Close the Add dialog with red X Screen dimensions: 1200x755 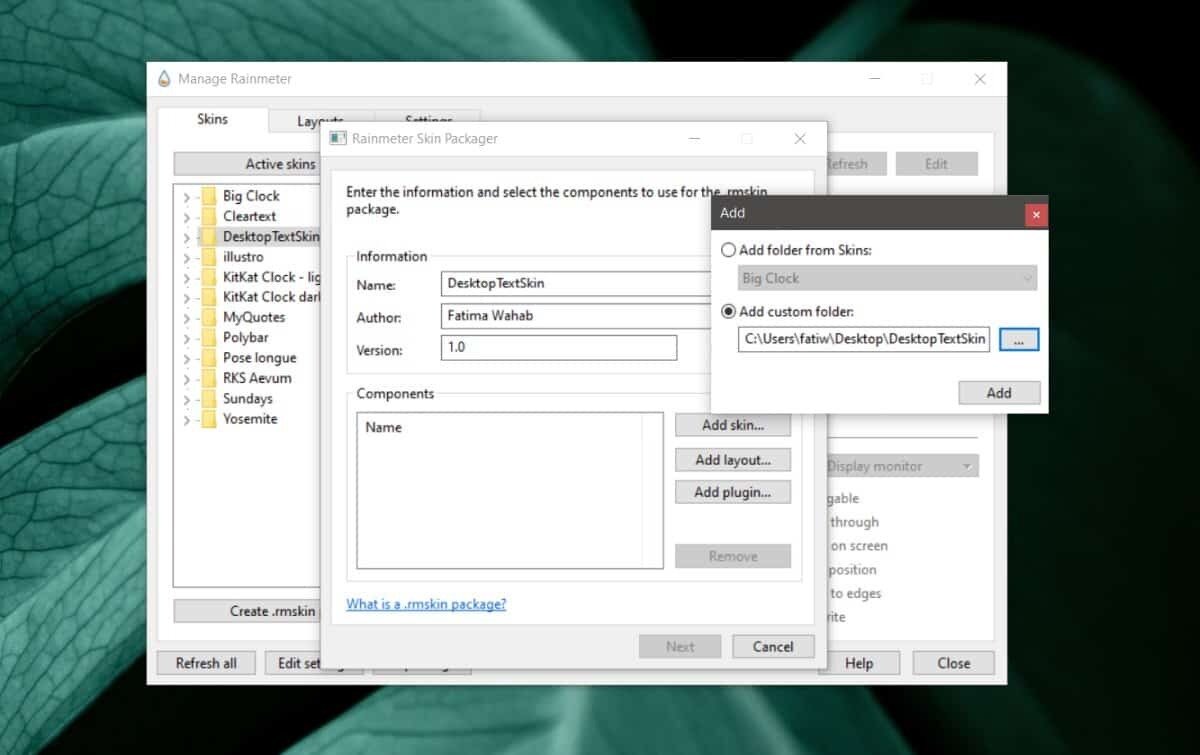[x=1036, y=214]
